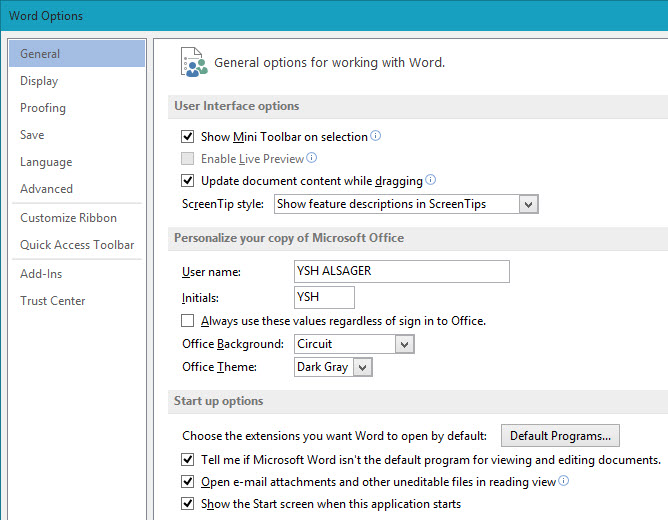The image size is (668, 520).
Task: Click the info icon beside Show Mini Toolbar
Action: (x=375, y=136)
